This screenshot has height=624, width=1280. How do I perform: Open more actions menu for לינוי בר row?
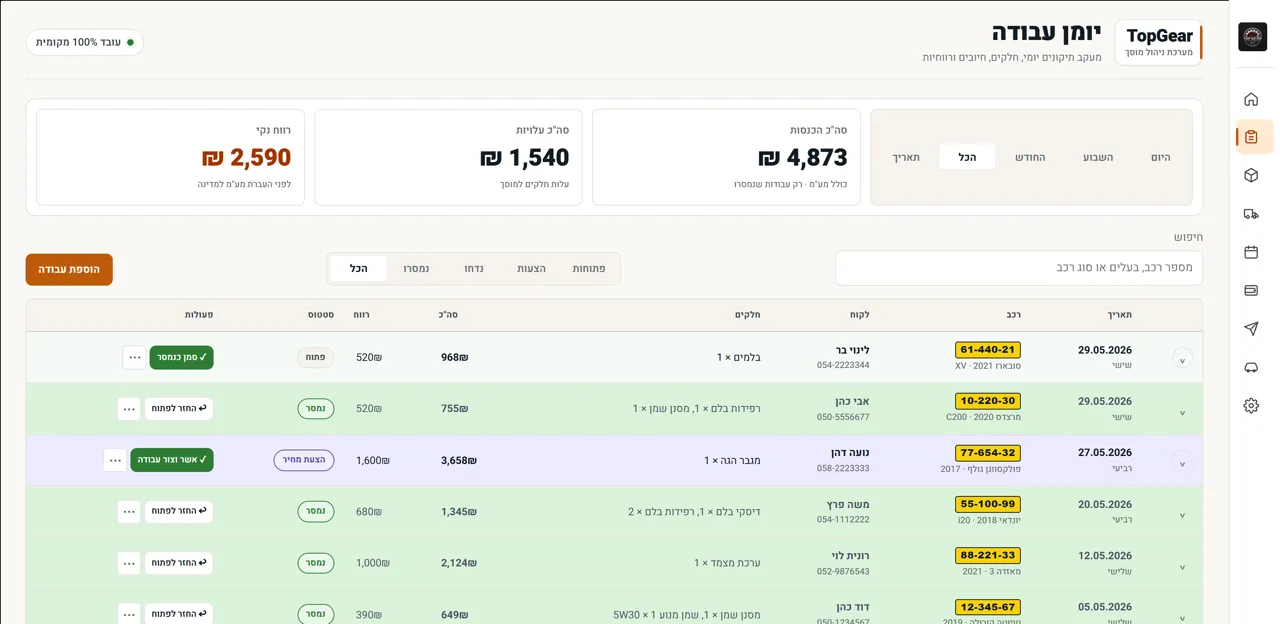[134, 357]
